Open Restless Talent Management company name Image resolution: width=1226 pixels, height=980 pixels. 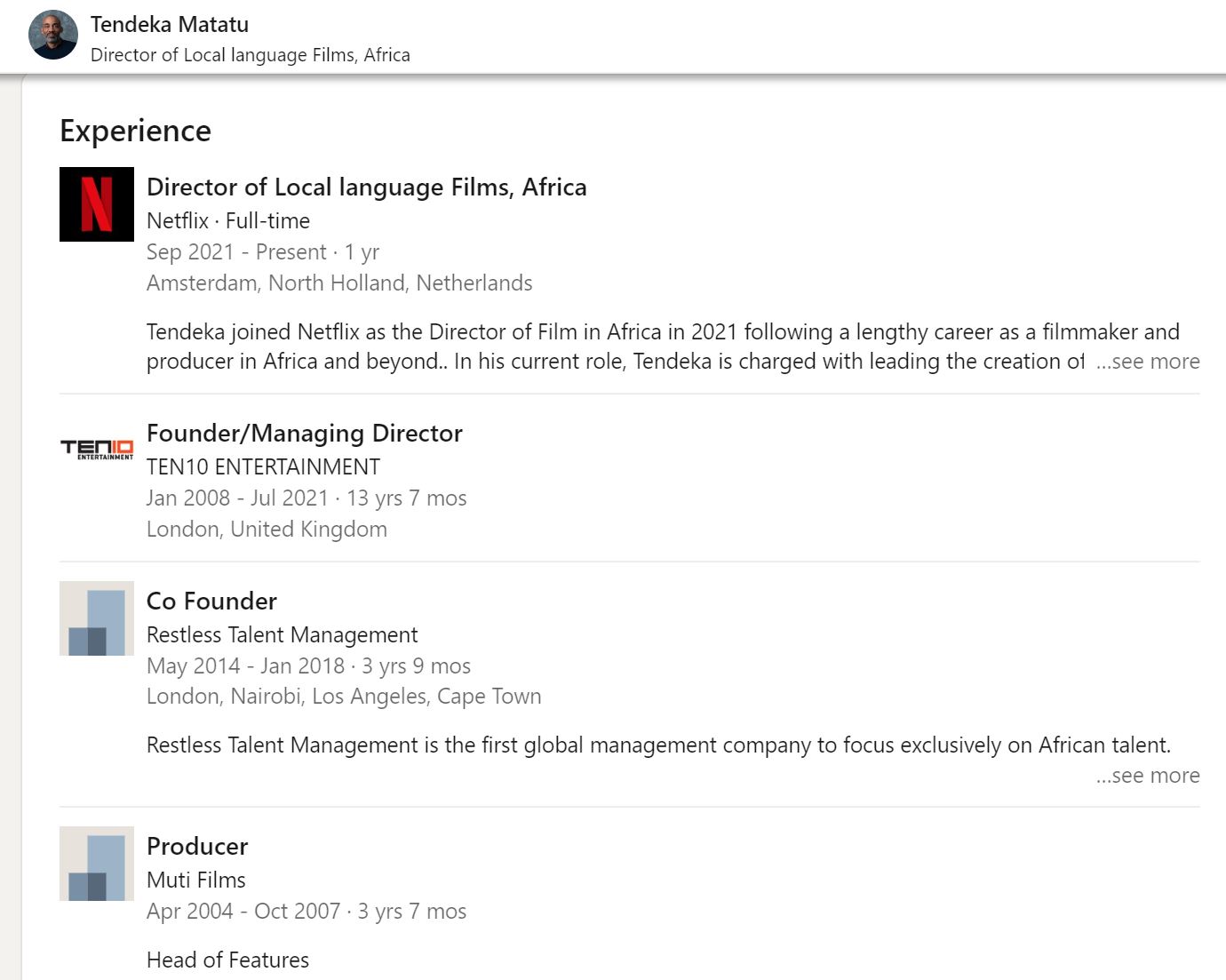282,635
